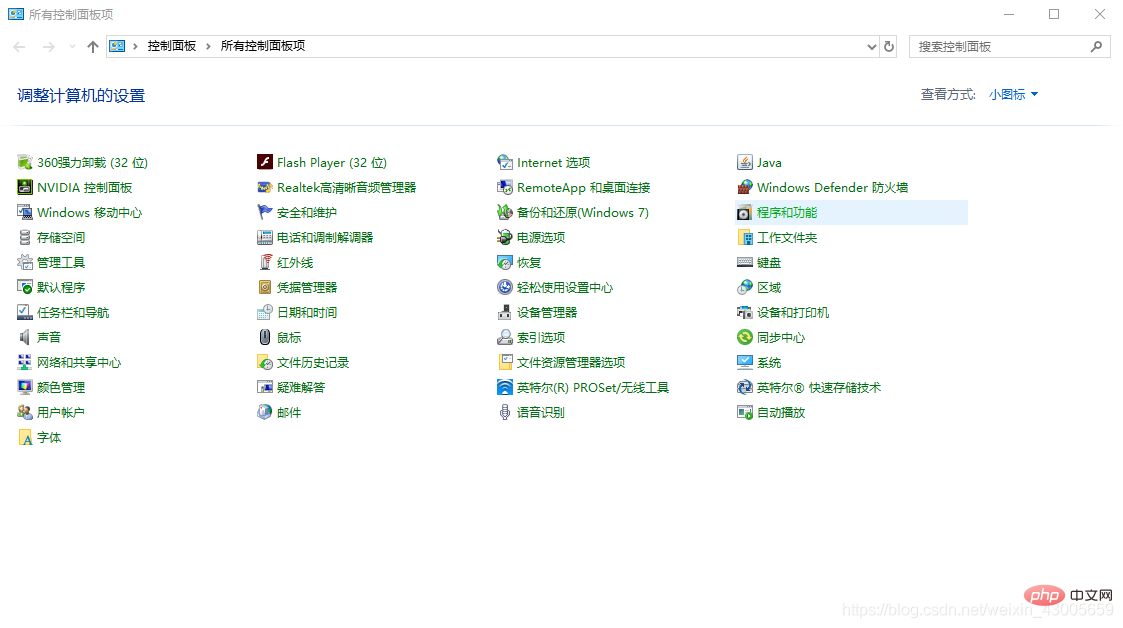Click the Forward navigation arrow
1123x628 pixels.
pyautogui.click(x=49, y=47)
